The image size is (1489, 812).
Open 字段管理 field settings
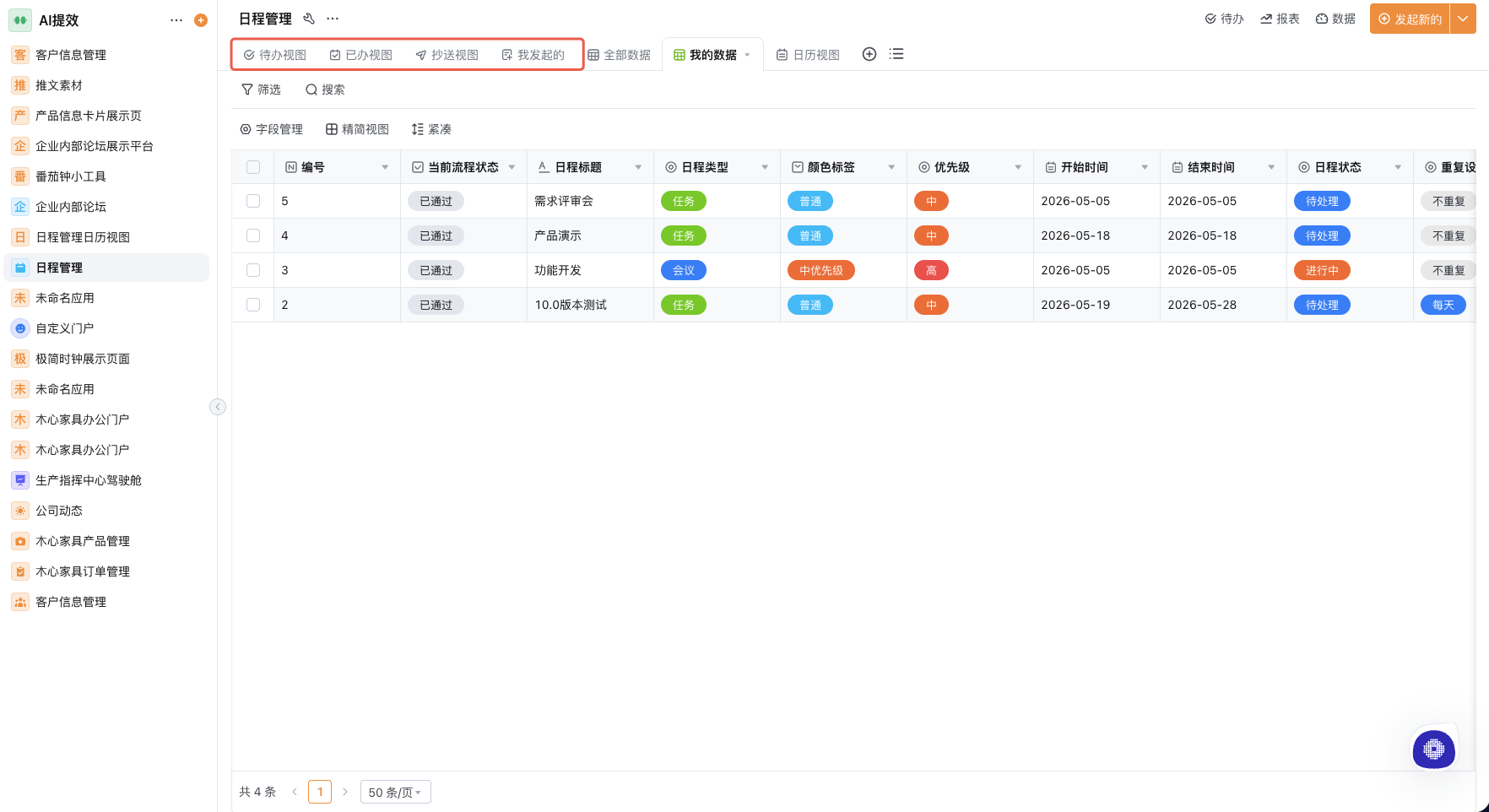(271, 129)
